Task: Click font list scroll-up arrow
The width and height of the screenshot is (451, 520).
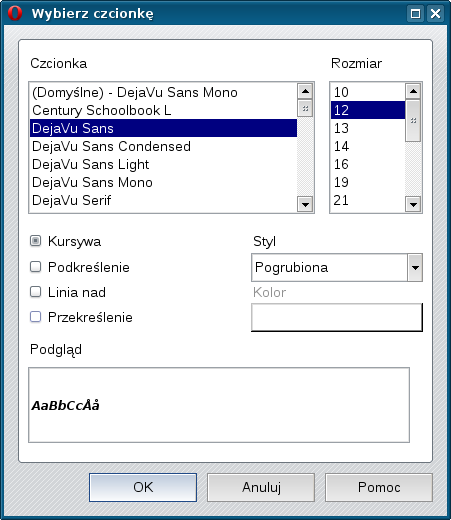Action: 305,91
